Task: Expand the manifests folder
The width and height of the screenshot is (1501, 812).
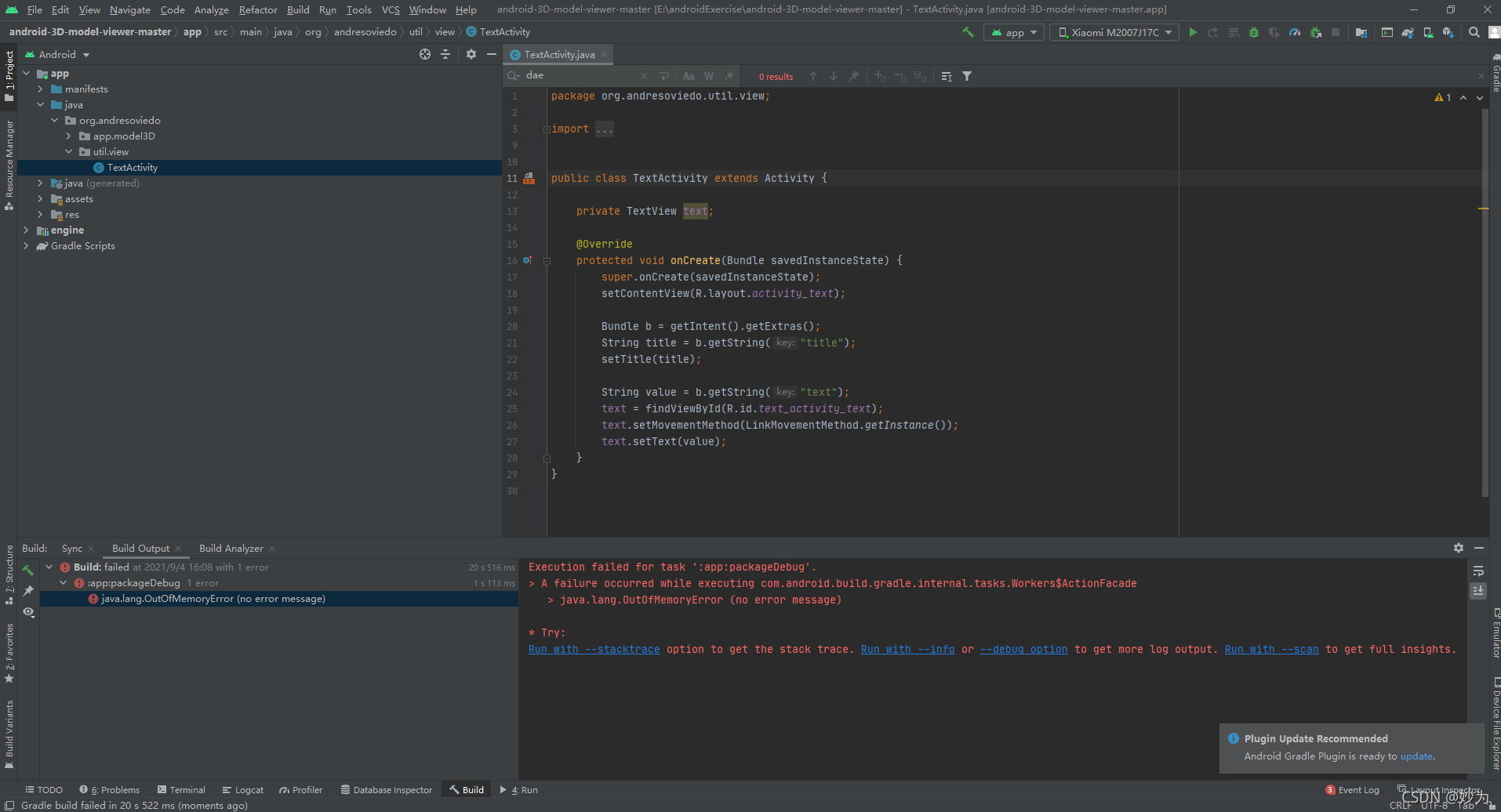Action: (41, 89)
